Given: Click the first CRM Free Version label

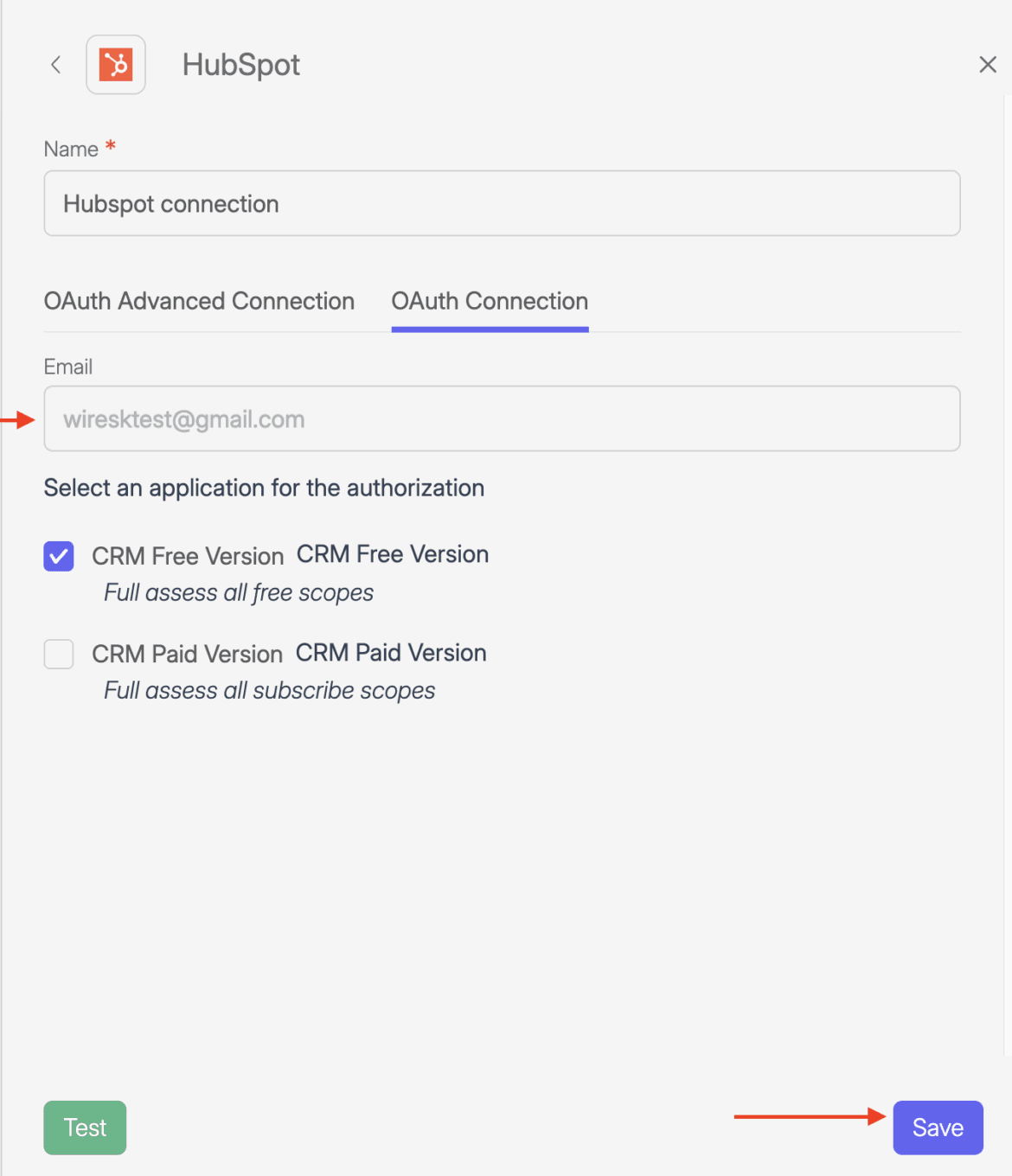Looking at the screenshot, I should coord(188,556).
